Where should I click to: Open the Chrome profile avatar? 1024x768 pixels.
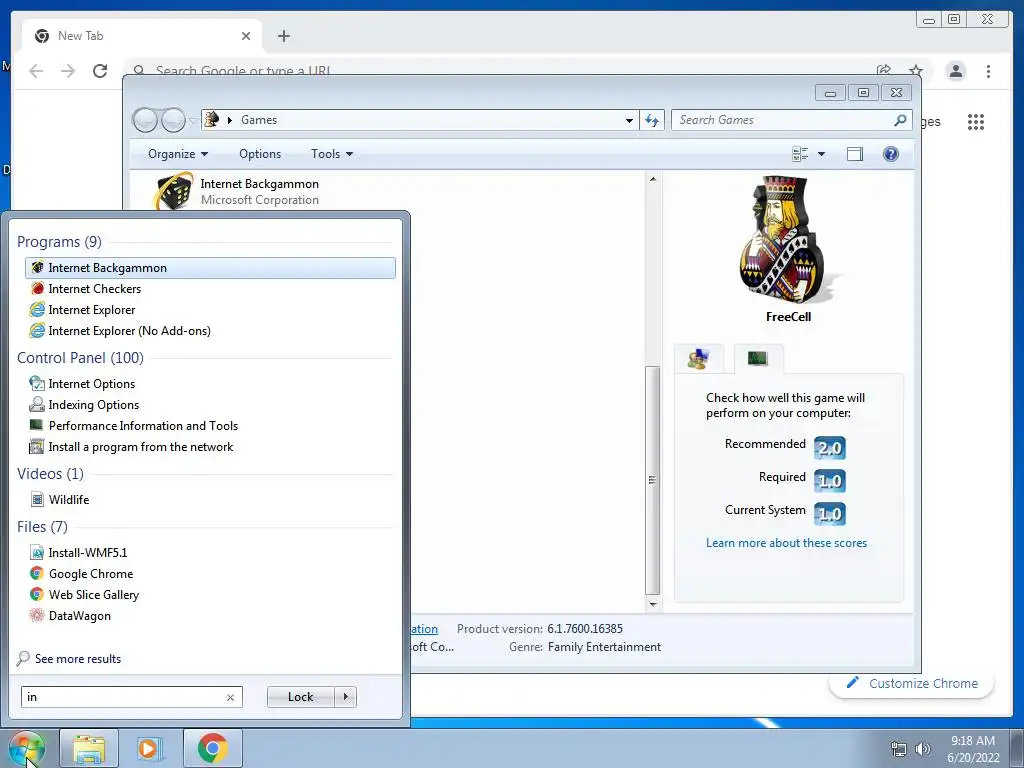tap(955, 71)
